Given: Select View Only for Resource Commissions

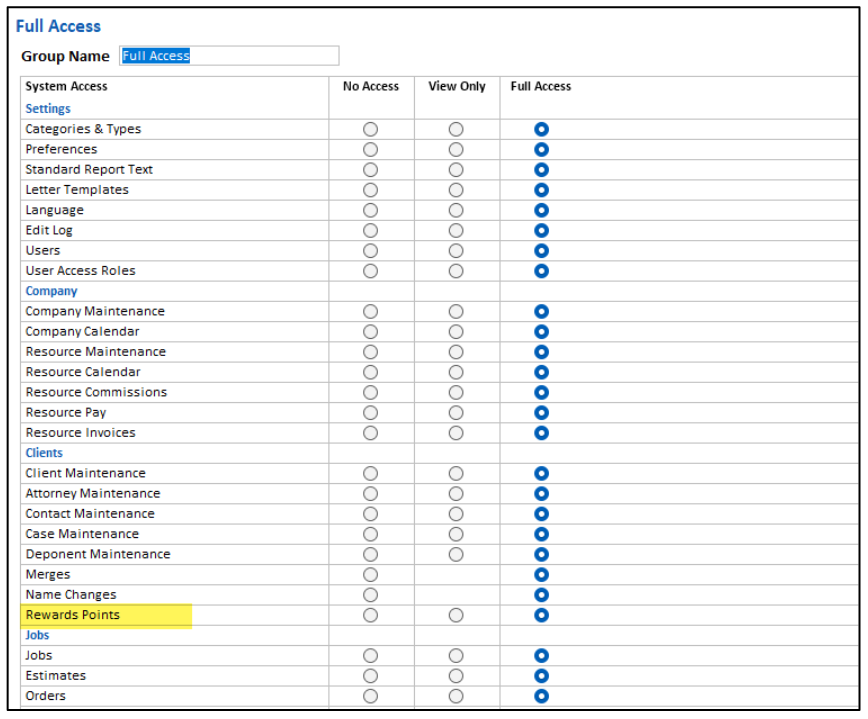Looking at the screenshot, I should (456, 392).
